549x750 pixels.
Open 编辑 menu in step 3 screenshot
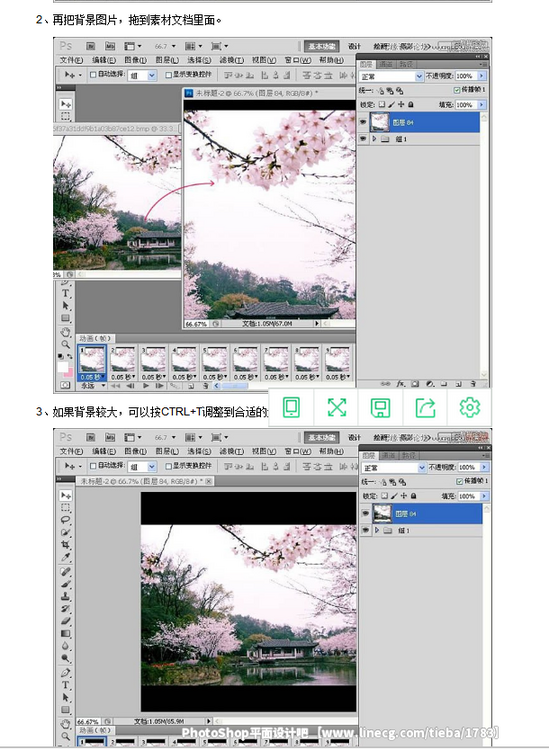pyautogui.click(x=104, y=451)
